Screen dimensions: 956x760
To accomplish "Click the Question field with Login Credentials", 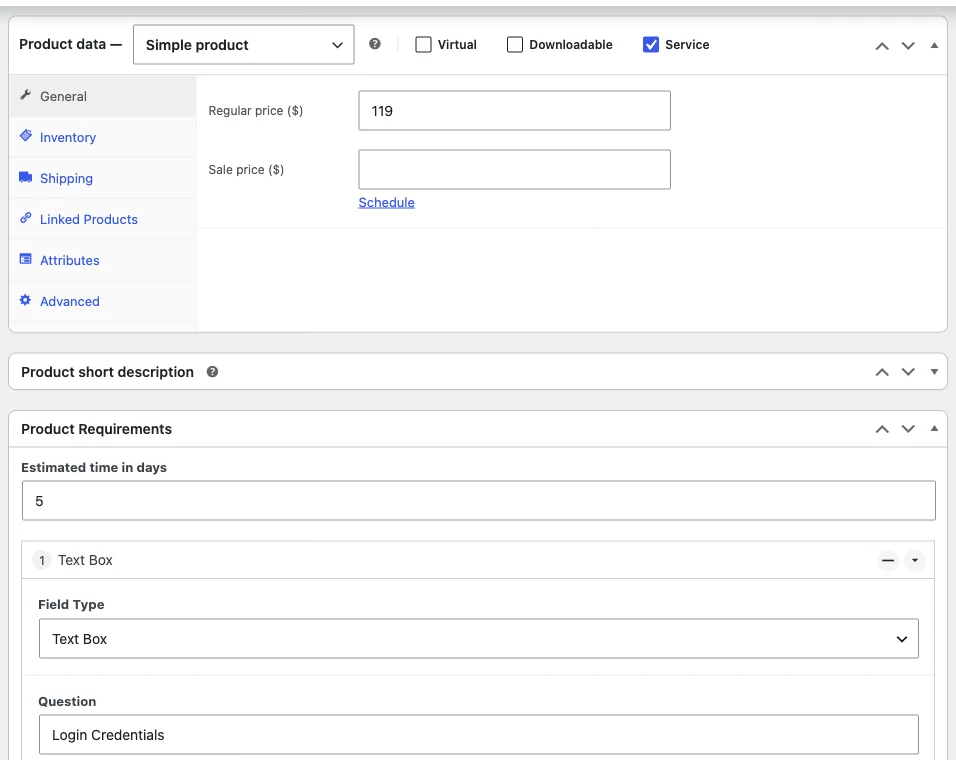I will (x=479, y=734).
